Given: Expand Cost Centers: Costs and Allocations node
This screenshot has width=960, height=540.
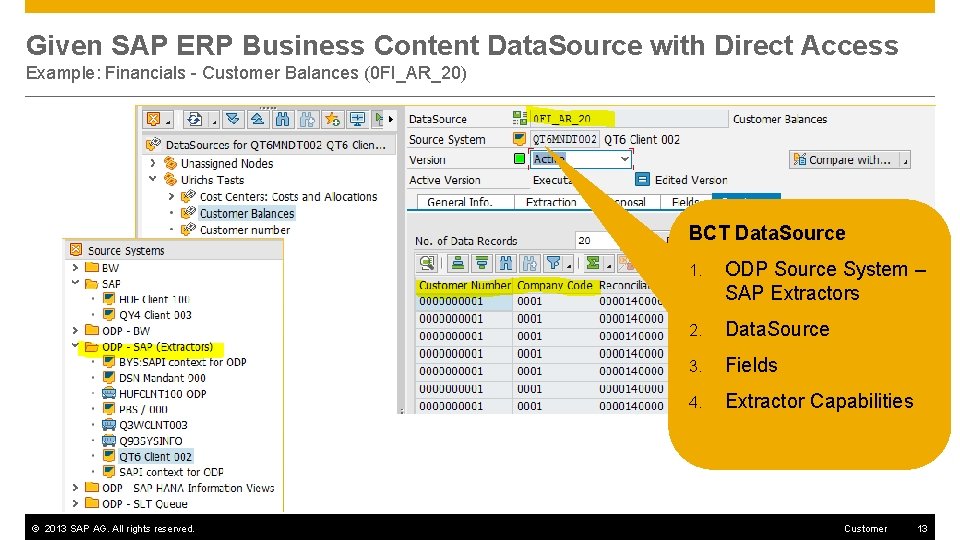Looking at the screenshot, I should coord(171,197).
